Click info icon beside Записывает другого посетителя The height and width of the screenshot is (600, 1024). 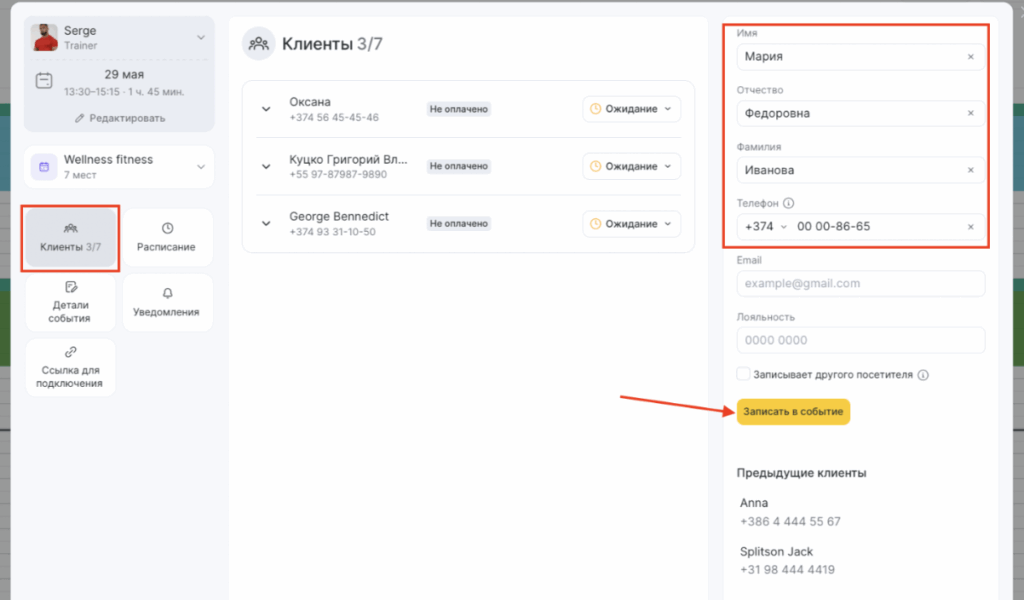point(923,375)
